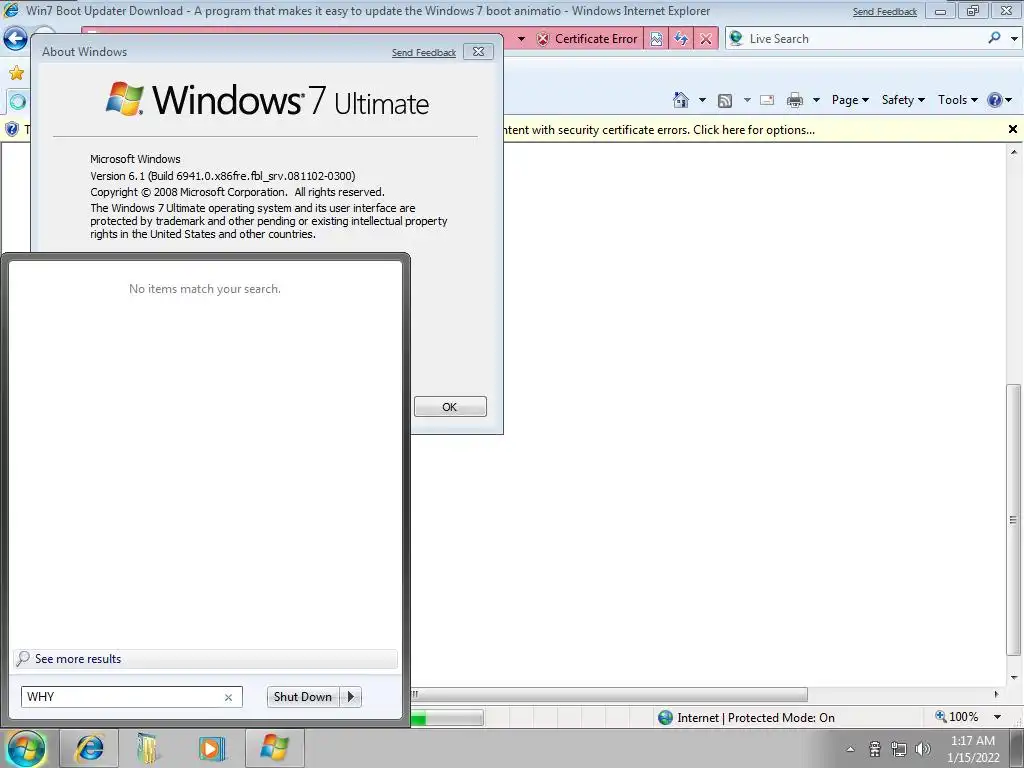This screenshot has width=1024, height=768.
Task: Open the Certificate Error security report
Action: point(586,39)
